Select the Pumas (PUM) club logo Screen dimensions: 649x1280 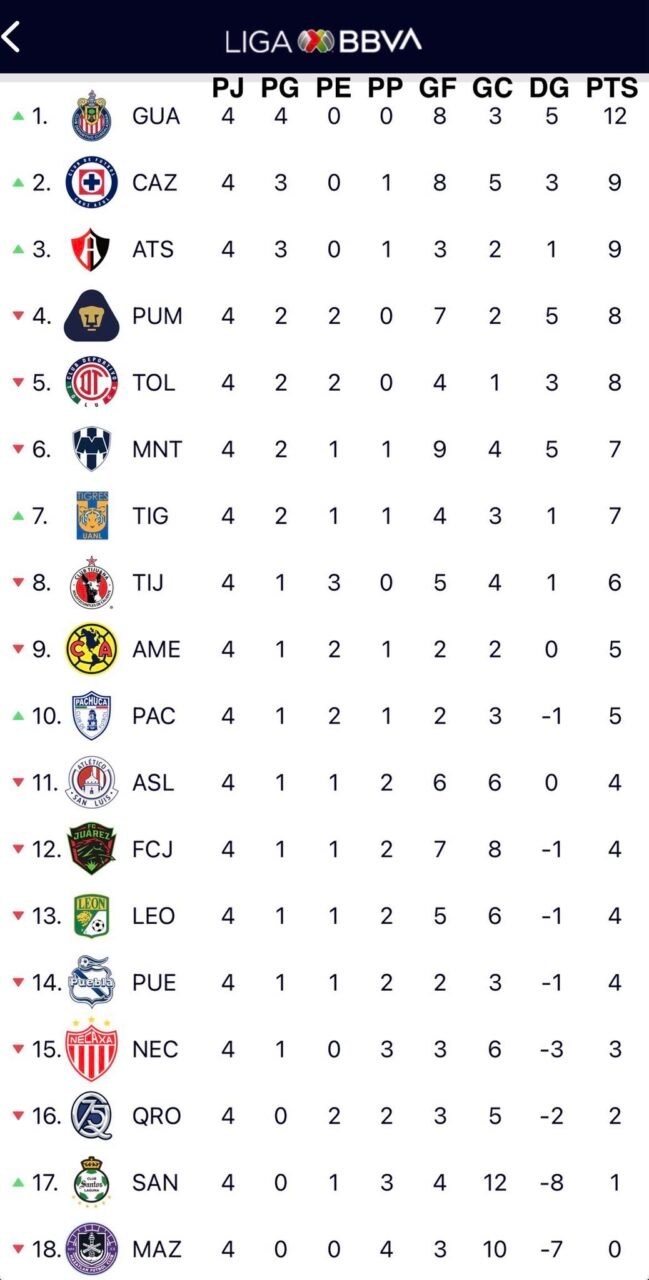coord(90,315)
